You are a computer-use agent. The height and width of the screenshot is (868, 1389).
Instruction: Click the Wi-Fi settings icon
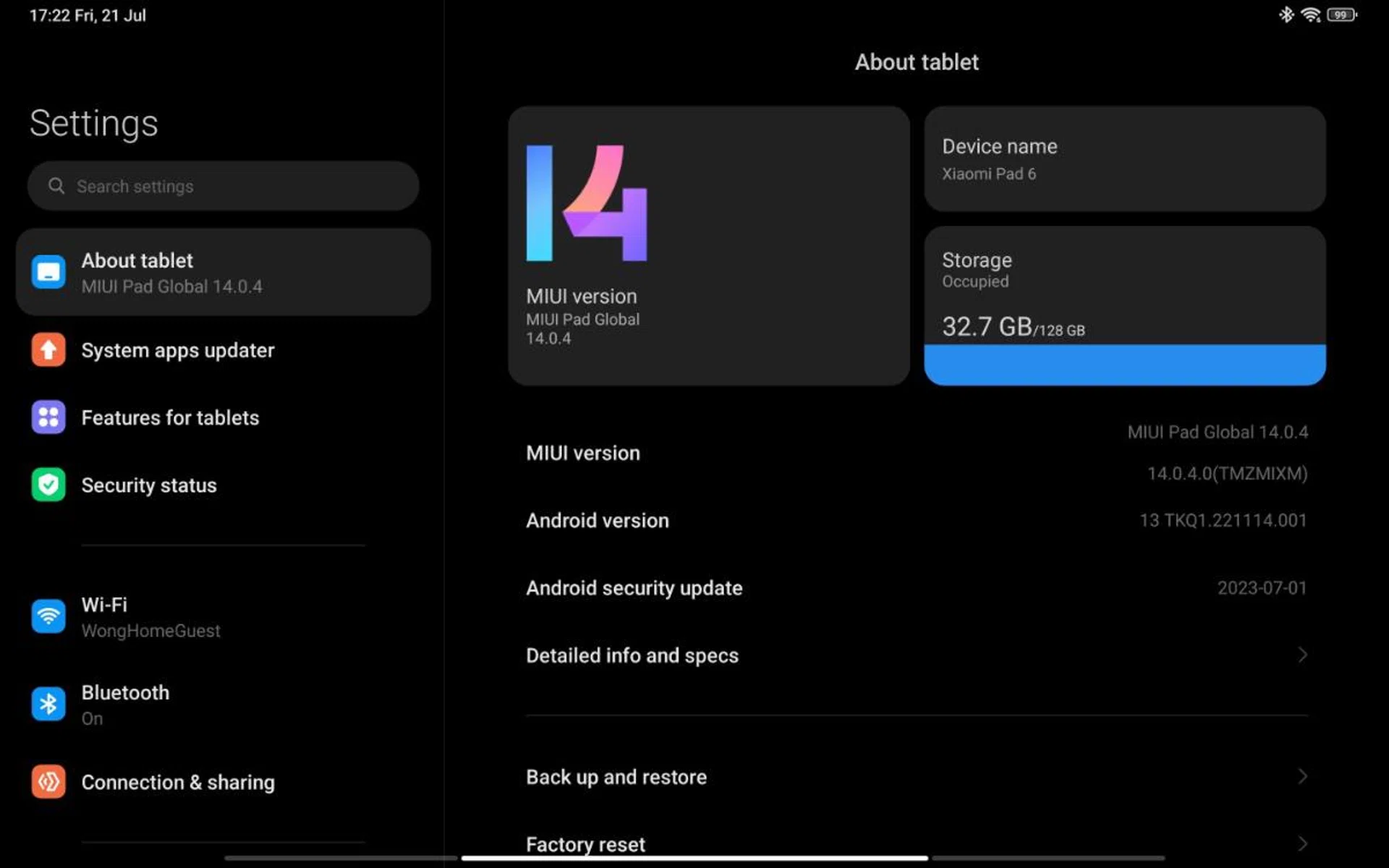(x=48, y=616)
